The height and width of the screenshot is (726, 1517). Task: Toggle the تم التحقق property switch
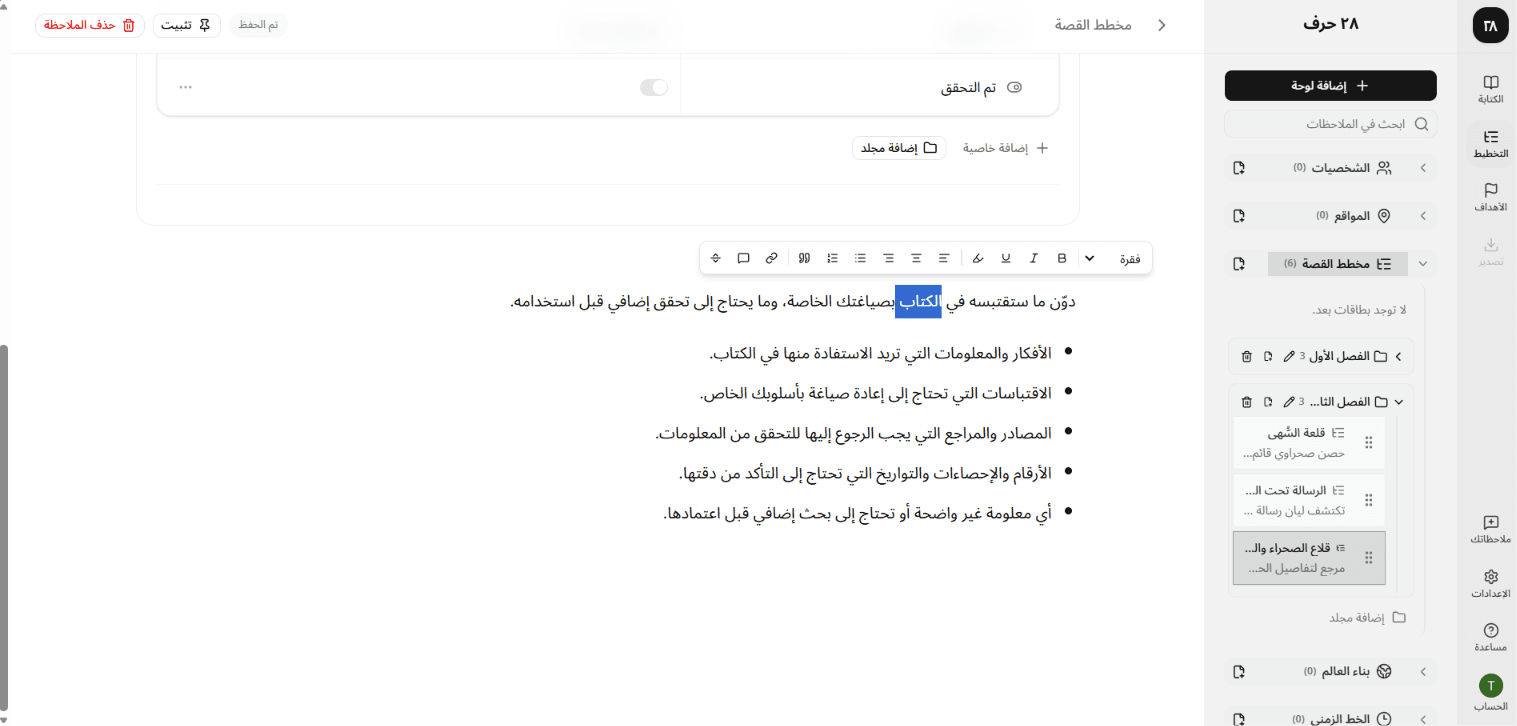(654, 88)
